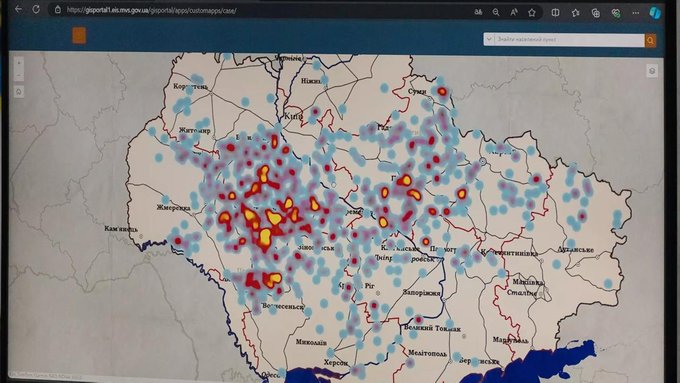Viewport: 680px width, 383px height.
Task: Reset map to default home extent
Action: coord(19,92)
